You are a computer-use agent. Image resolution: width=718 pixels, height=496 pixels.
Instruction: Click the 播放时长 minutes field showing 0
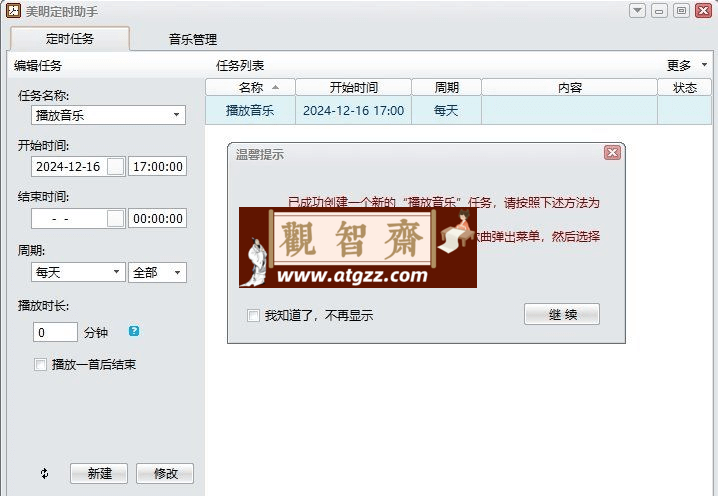[x=55, y=332]
